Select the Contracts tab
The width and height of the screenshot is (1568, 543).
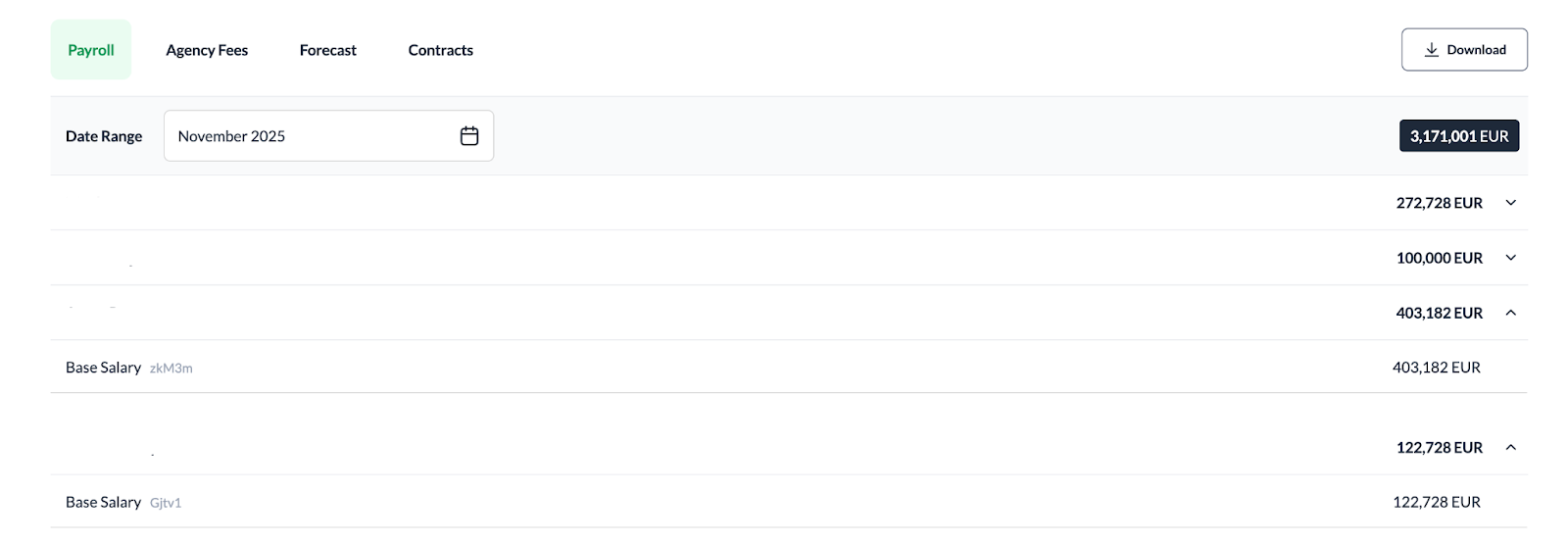tap(441, 50)
